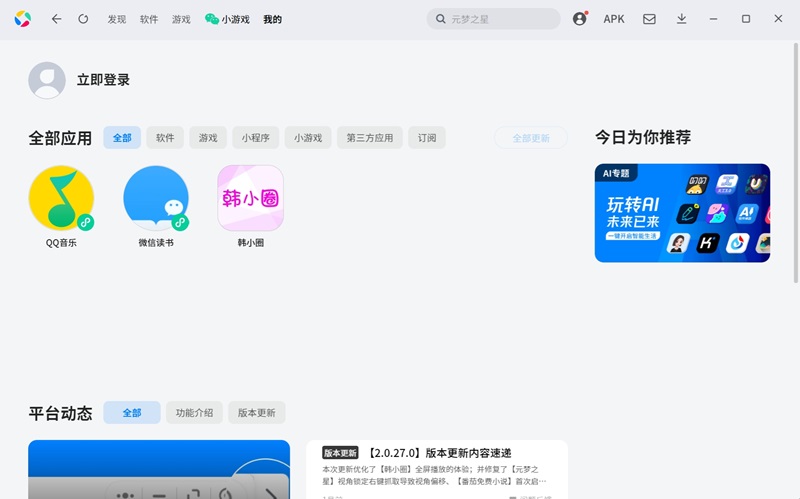
Task: Refresh the page with the reload icon
Action: click(83, 19)
